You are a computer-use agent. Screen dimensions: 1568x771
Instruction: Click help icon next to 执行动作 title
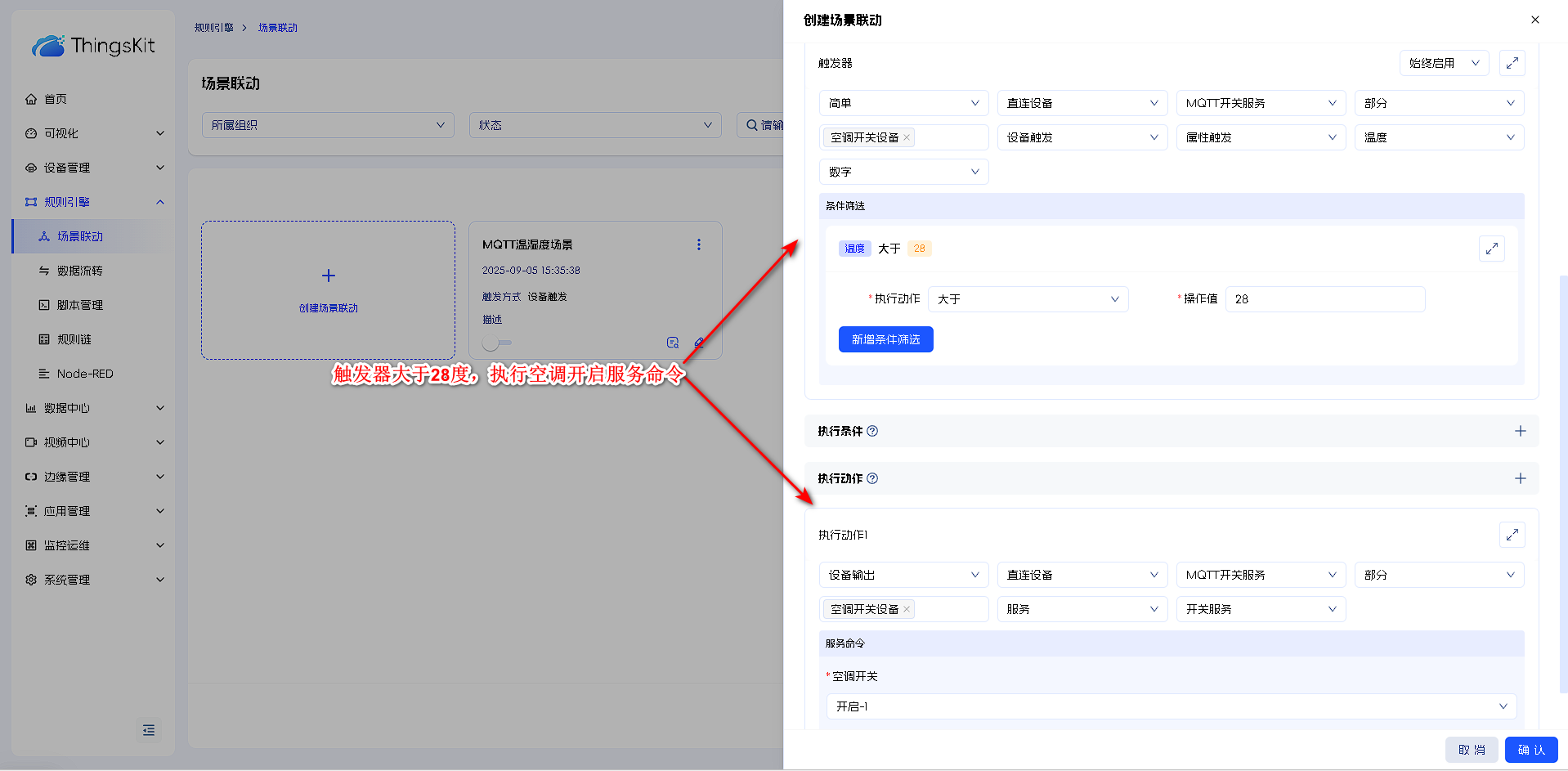pos(872,478)
